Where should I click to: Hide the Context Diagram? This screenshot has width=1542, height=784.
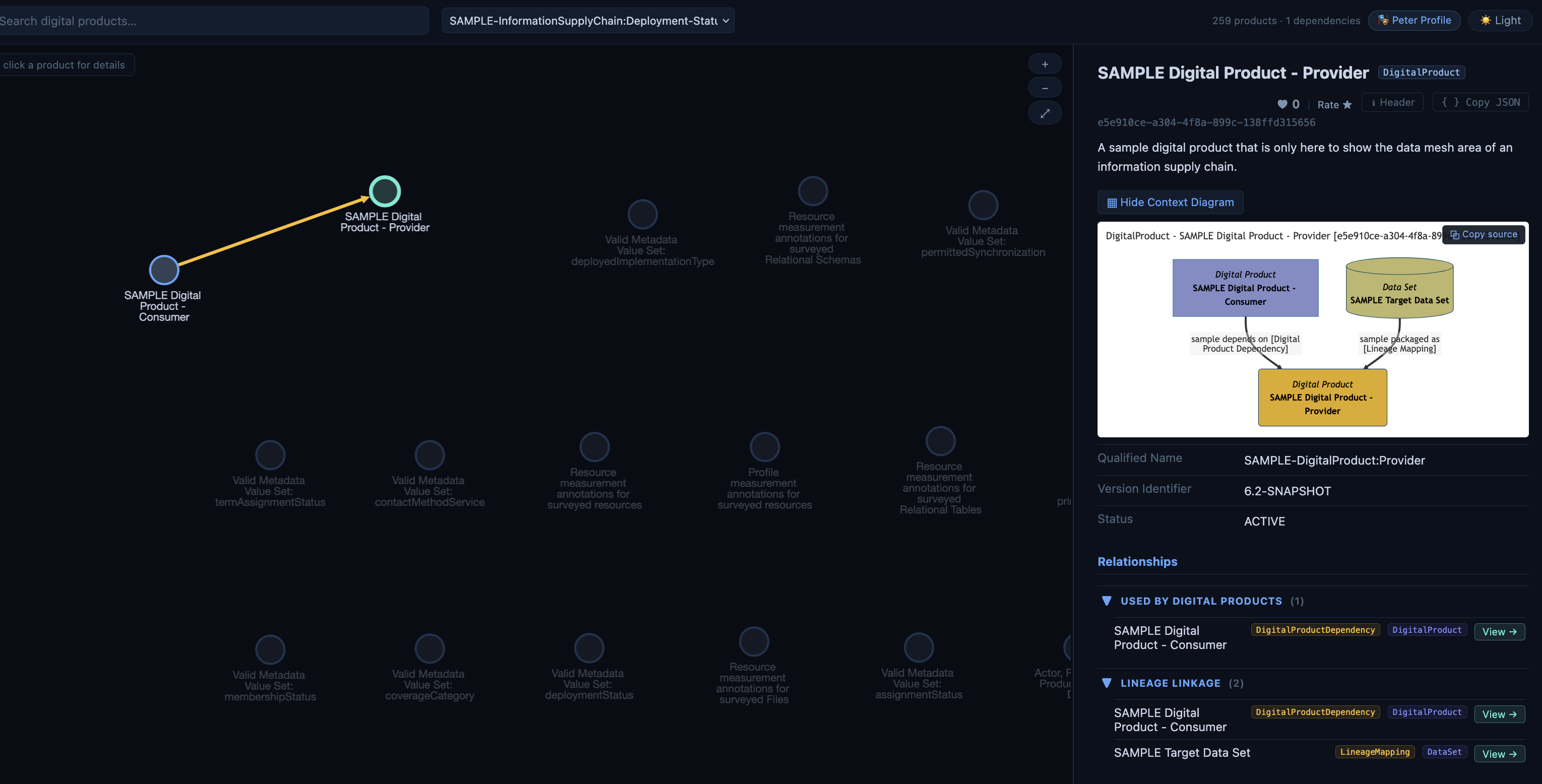(1170, 202)
